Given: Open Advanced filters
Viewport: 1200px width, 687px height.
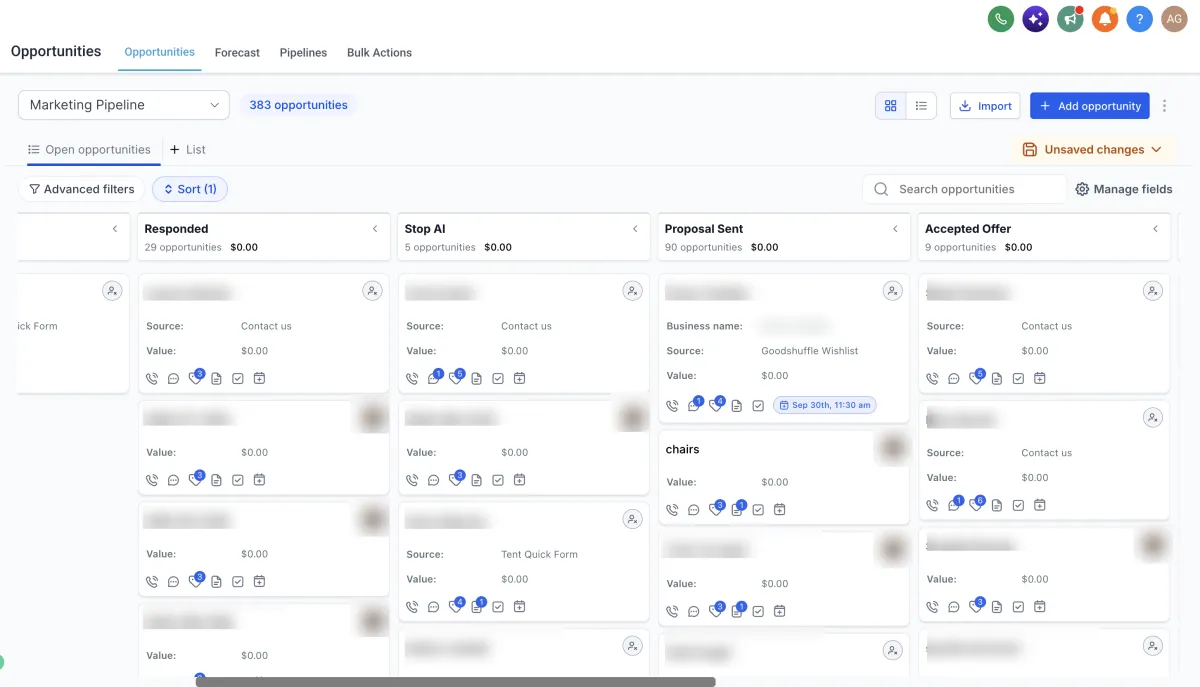Looking at the screenshot, I should pyautogui.click(x=81, y=189).
